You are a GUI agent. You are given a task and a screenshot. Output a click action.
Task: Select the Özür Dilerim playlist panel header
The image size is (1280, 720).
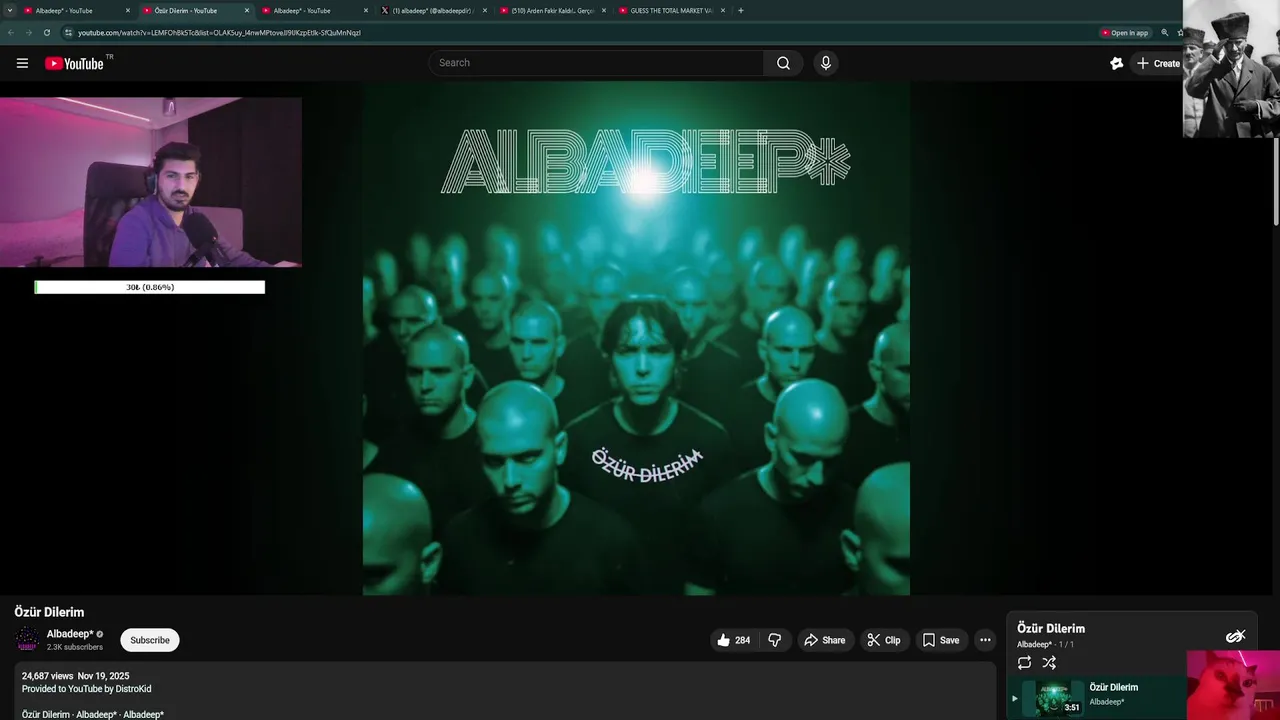point(1051,628)
